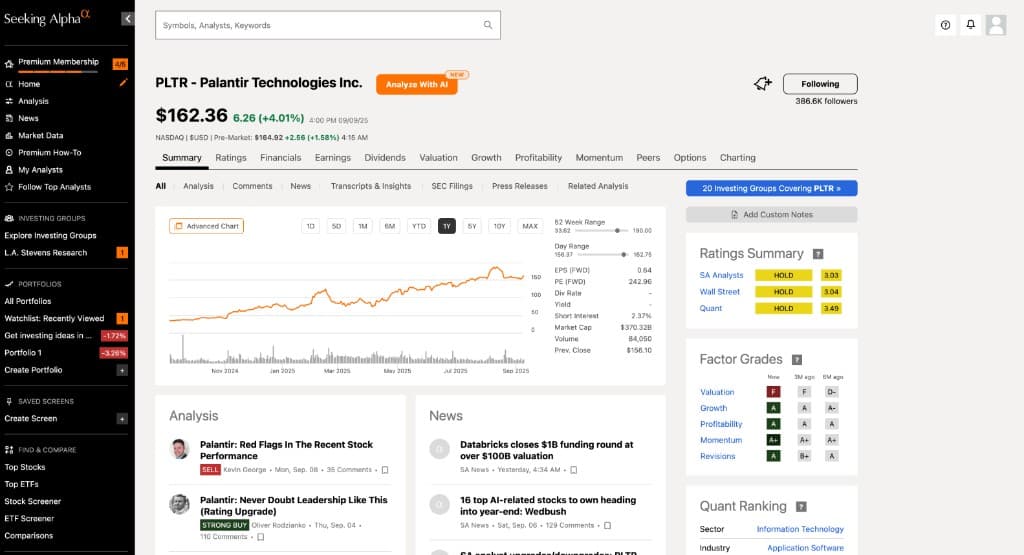This screenshot has height=555, width=1024.
Task: Select the 10Y chart range
Action: (x=500, y=226)
